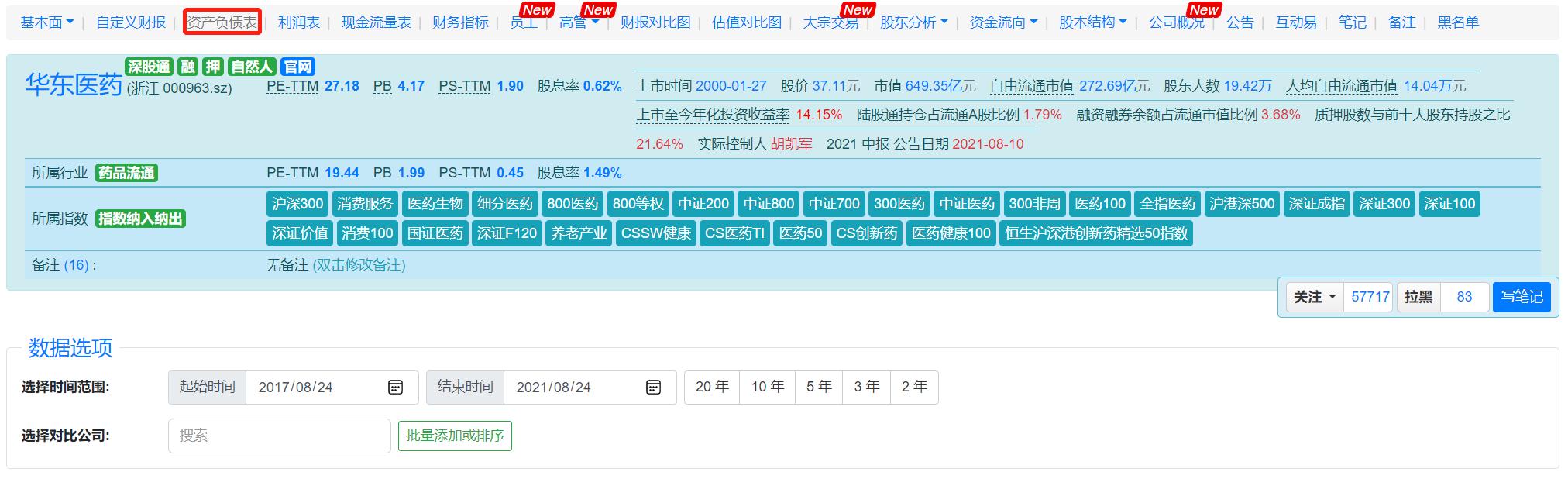Open the 关注 follow dropdown
The width and height of the screenshot is (1568, 479).
tap(1315, 297)
